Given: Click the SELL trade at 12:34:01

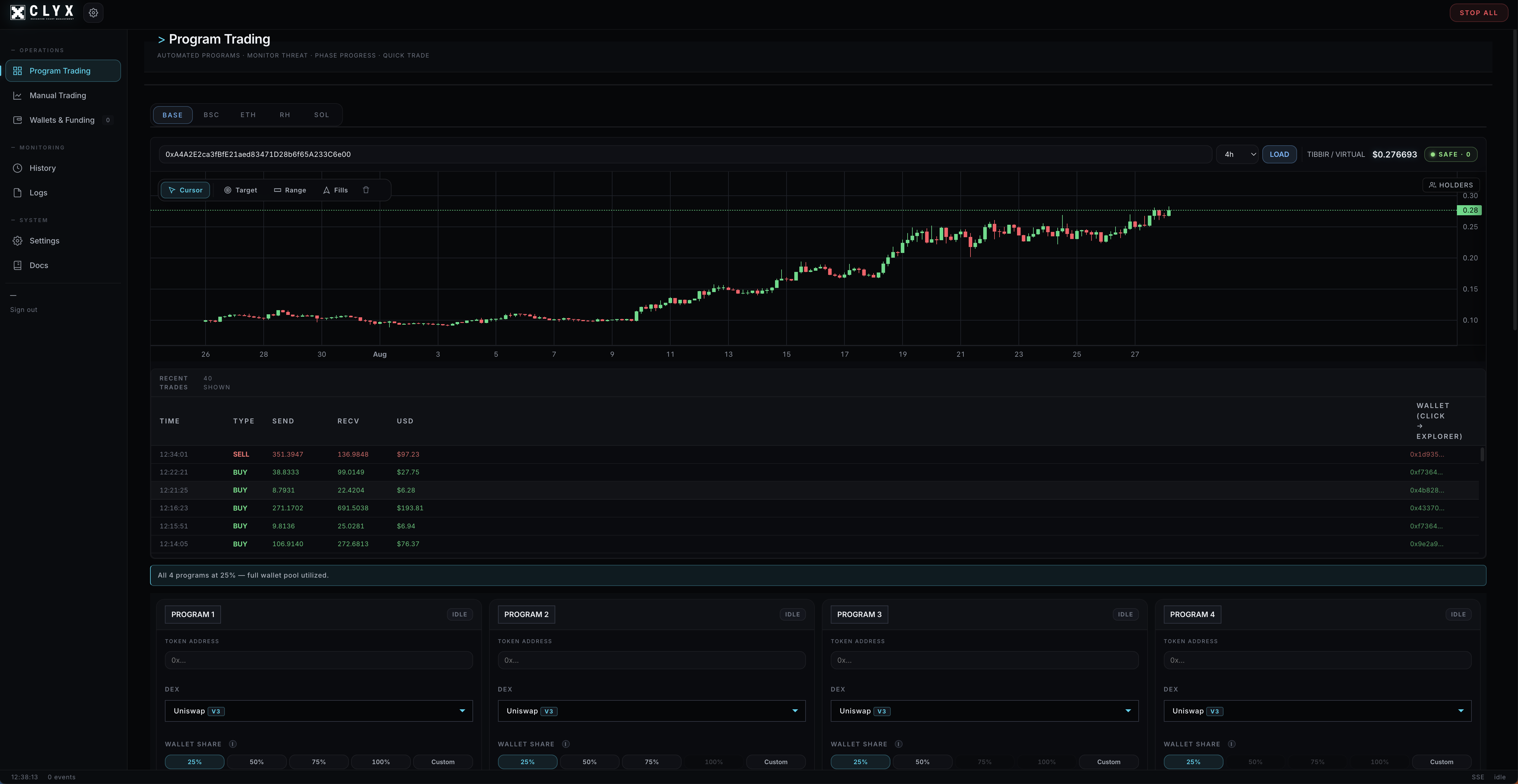Looking at the screenshot, I should click(815, 455).
